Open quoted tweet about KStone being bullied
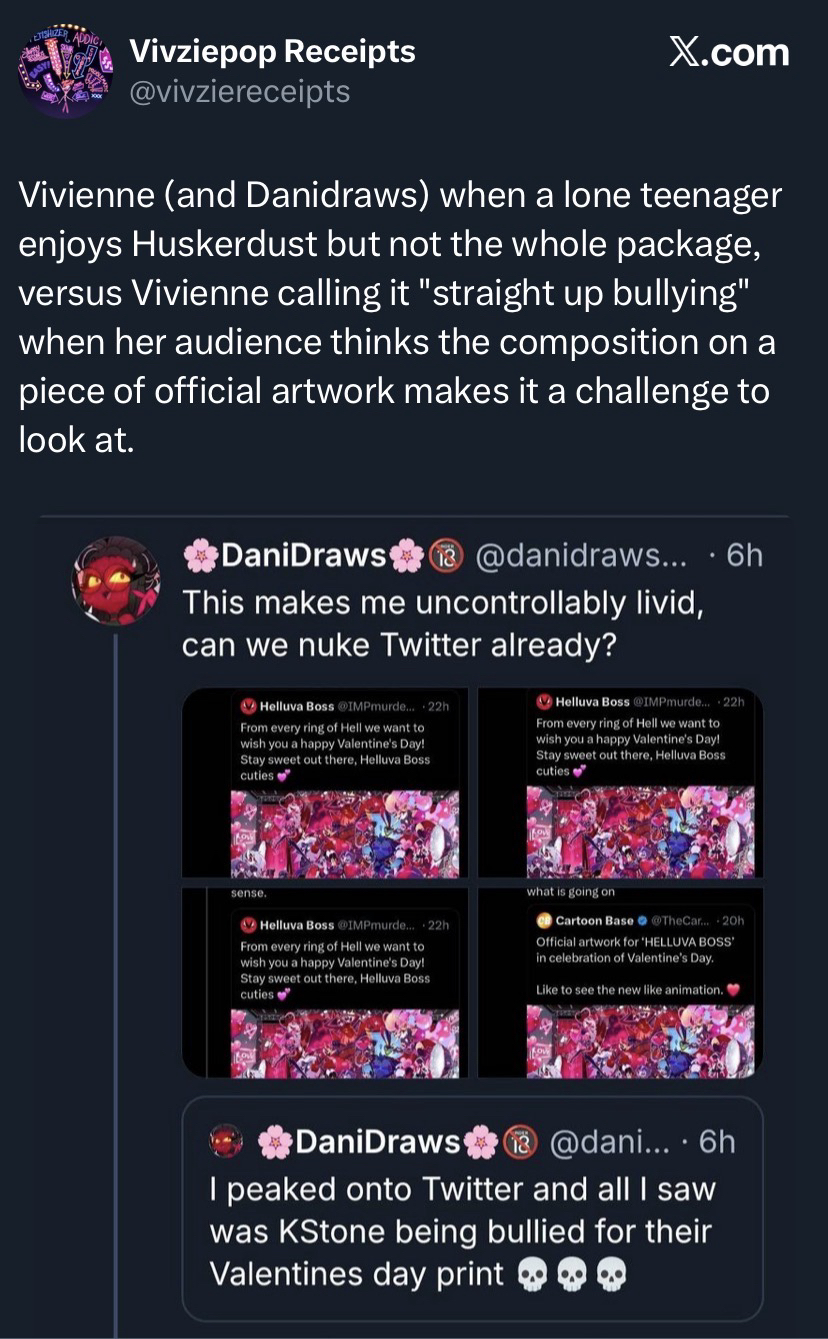 pyautogui.click(x=472, y=1232)
